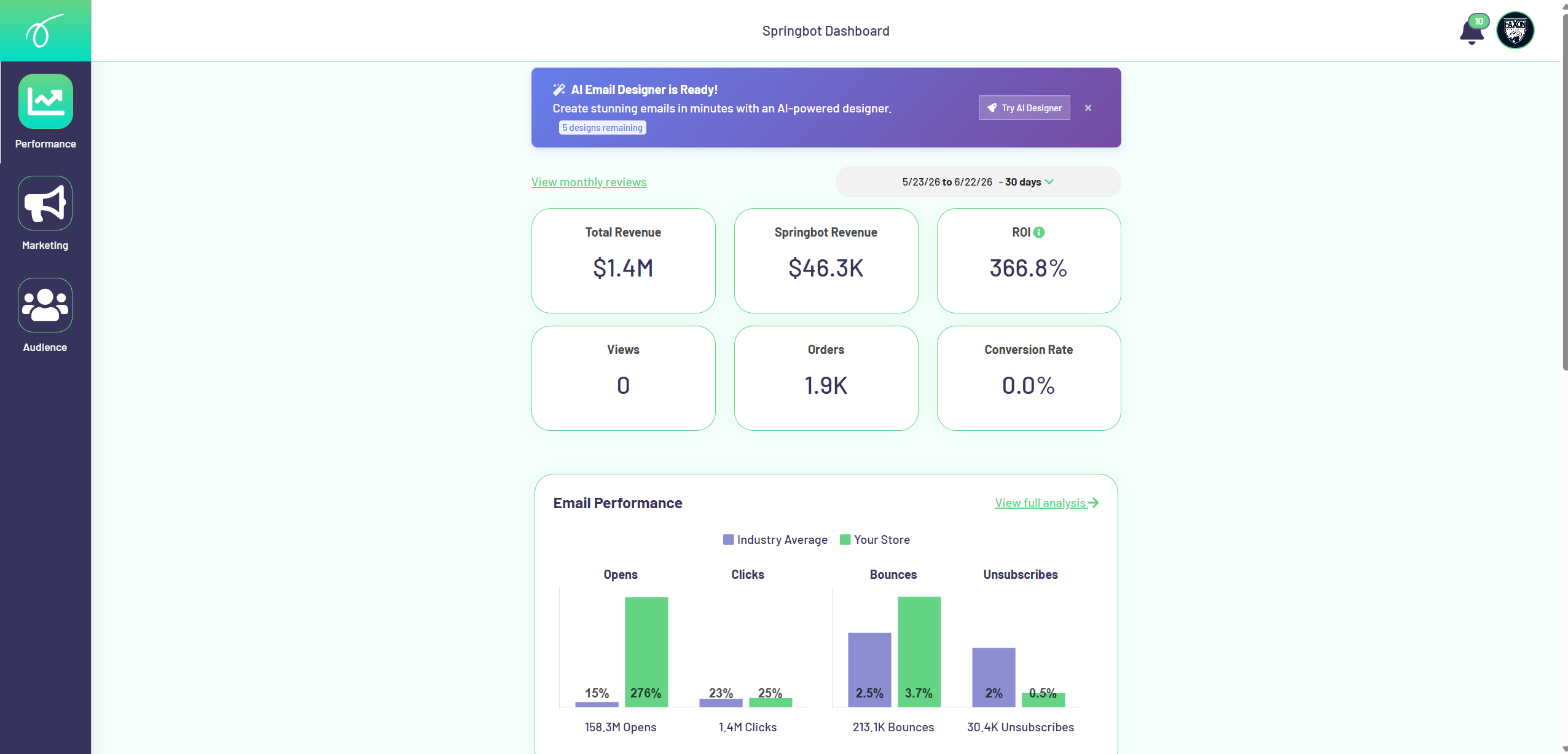Select the ROI 366.8% card
The image size is (1568, 754).
pyautogui.click(x=1029, y=261)
